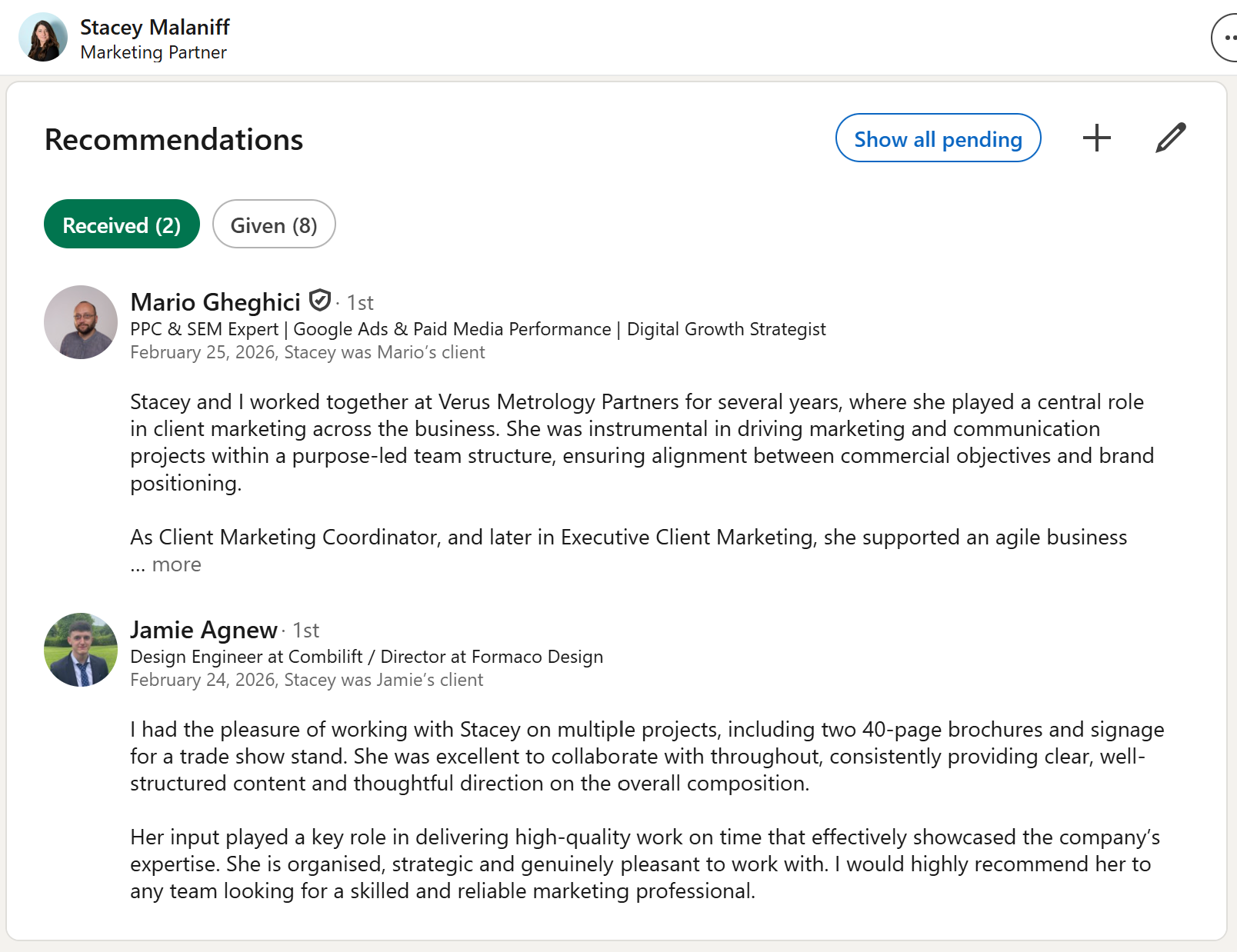Open Jamie Agnew's profile name link
The image size is (1237, 952).
pos(204,630)
